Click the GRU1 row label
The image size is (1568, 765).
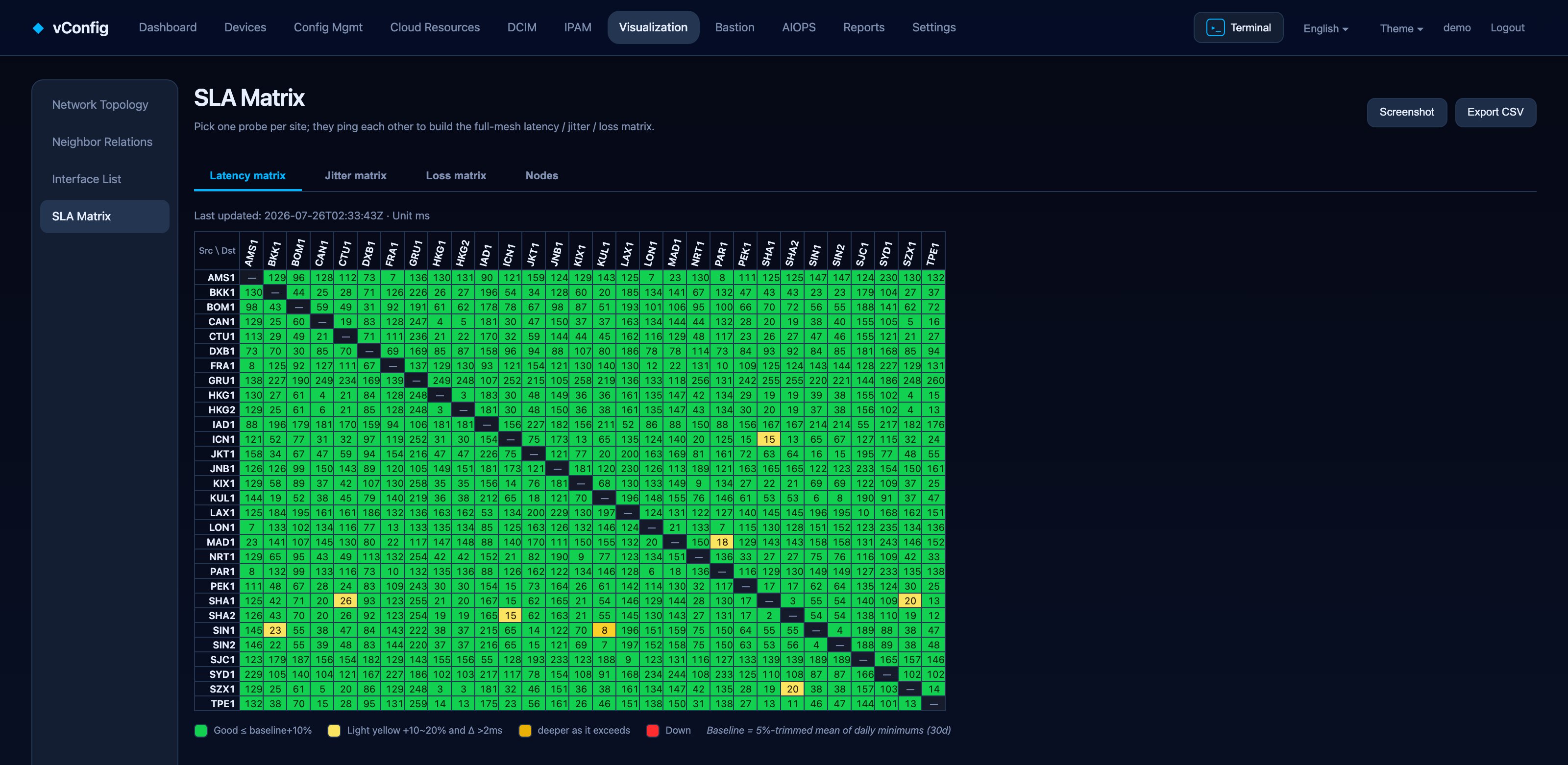pyautogui.click(x=217, y=381)
